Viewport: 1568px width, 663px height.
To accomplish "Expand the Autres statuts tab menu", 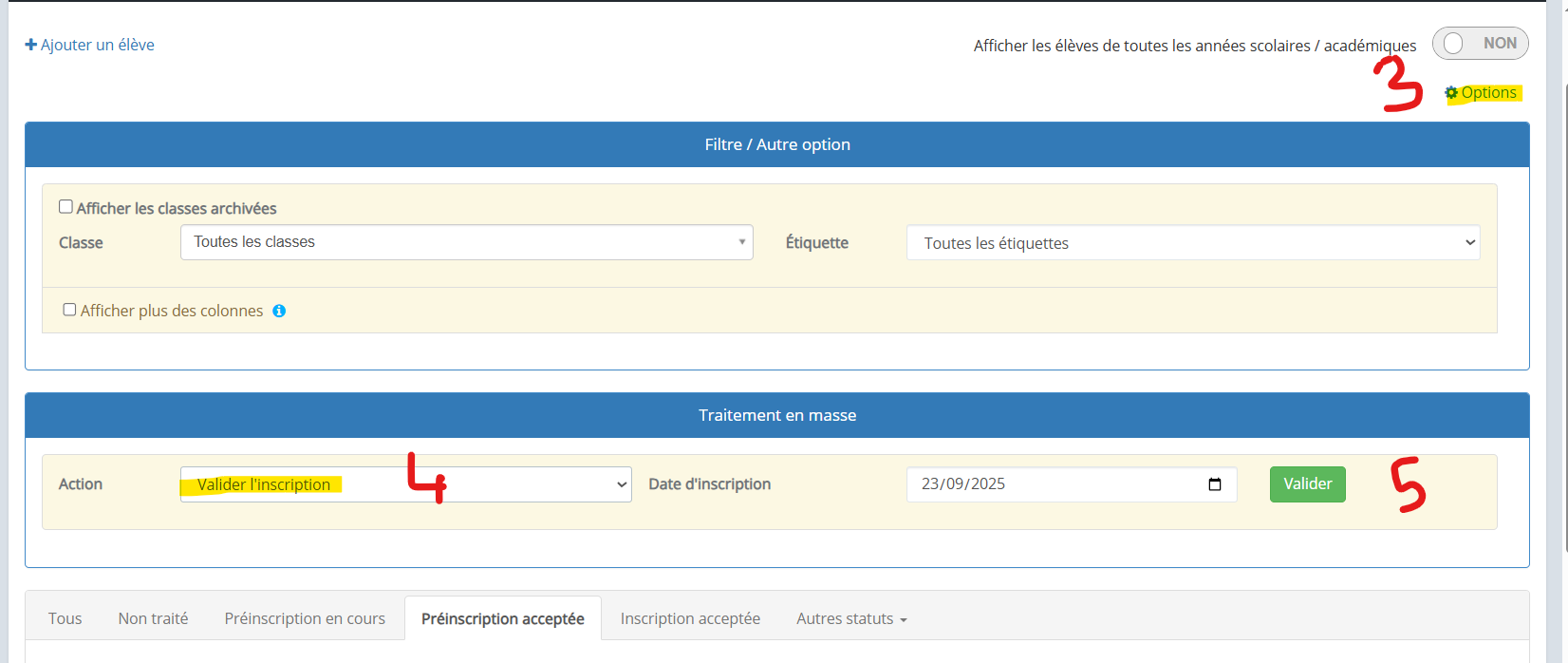I will coord(851,619).
